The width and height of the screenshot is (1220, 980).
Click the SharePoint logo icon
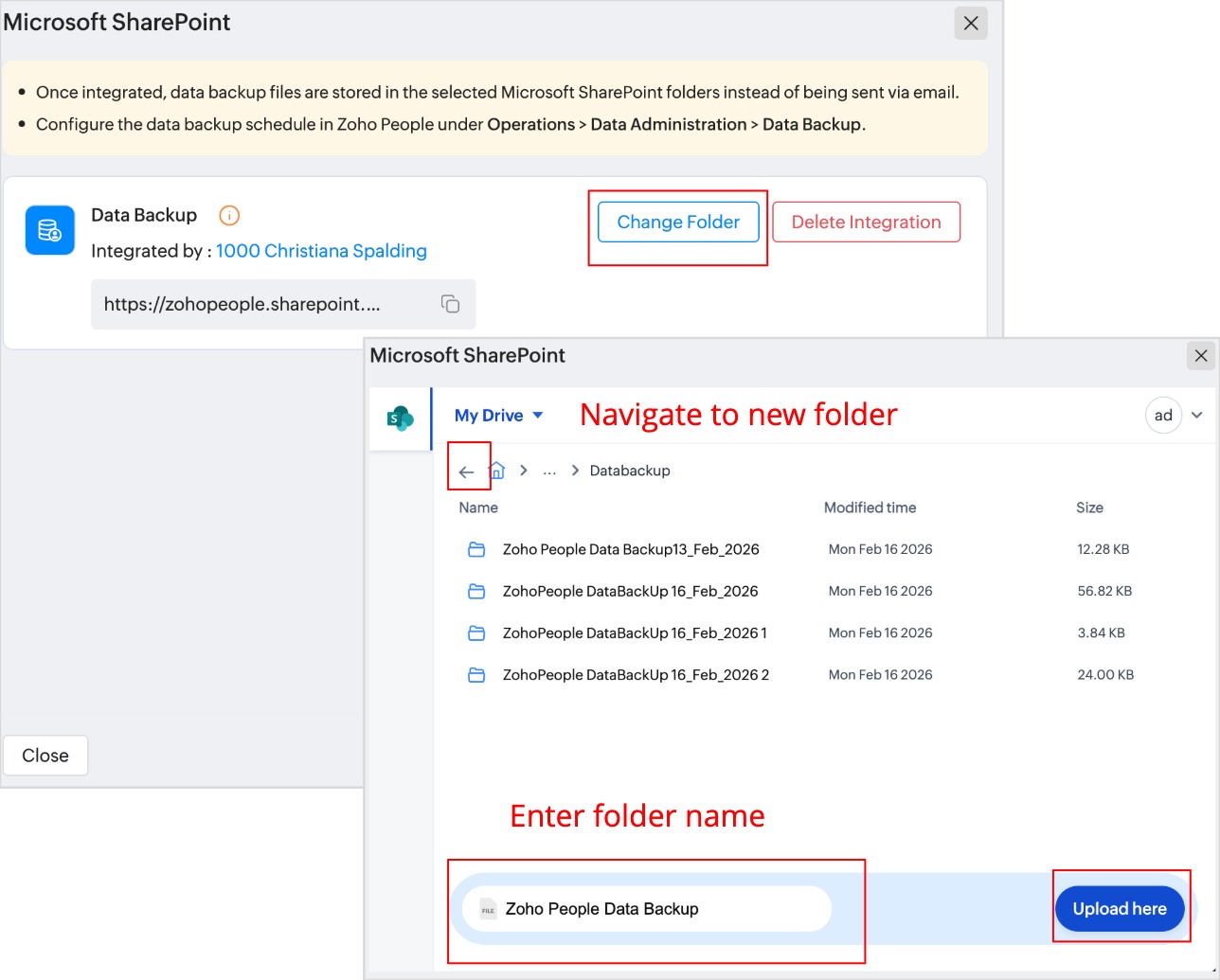pos(400,418)
